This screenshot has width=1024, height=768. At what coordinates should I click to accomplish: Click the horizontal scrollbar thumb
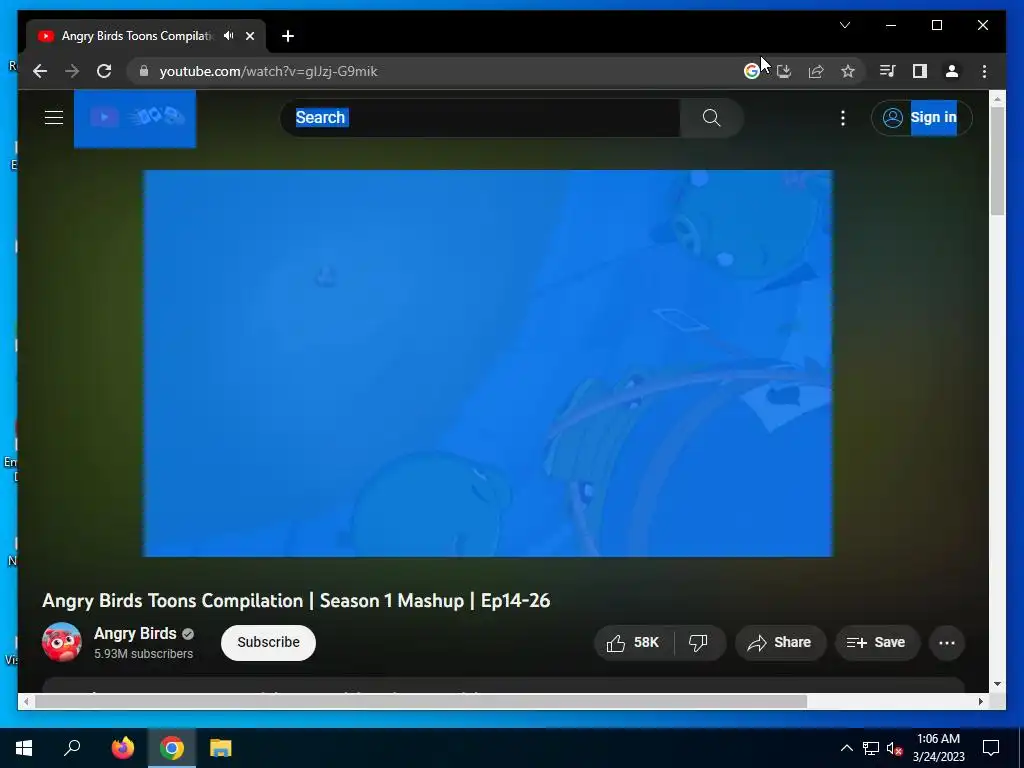click(x=421, y=701)
